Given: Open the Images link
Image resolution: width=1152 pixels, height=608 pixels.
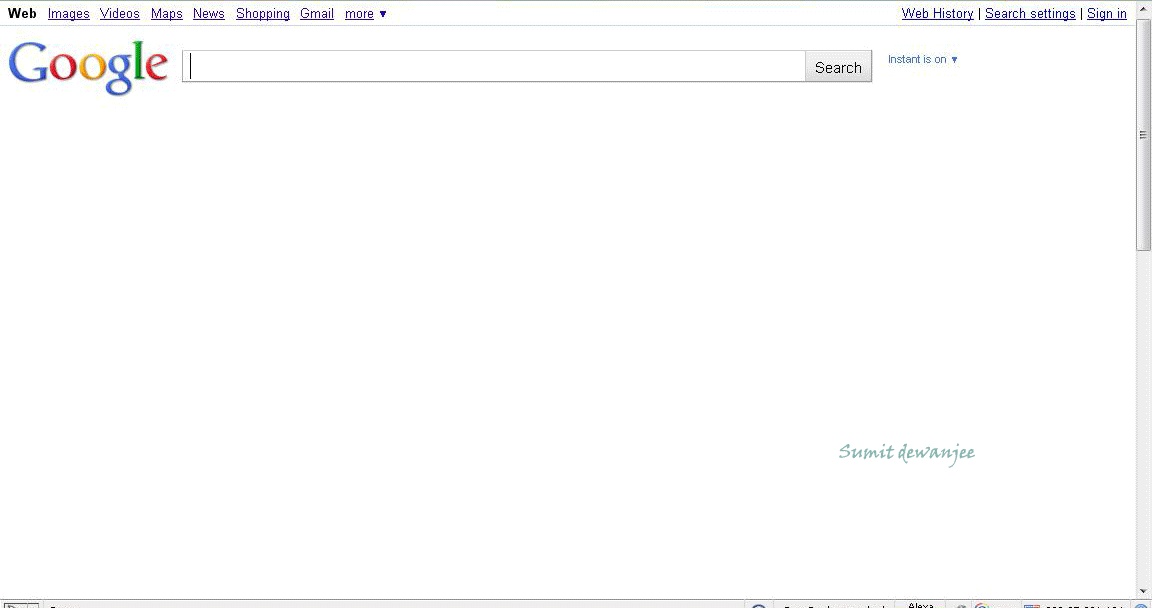Looking at the screenshot, I should [x=68, y=14].
